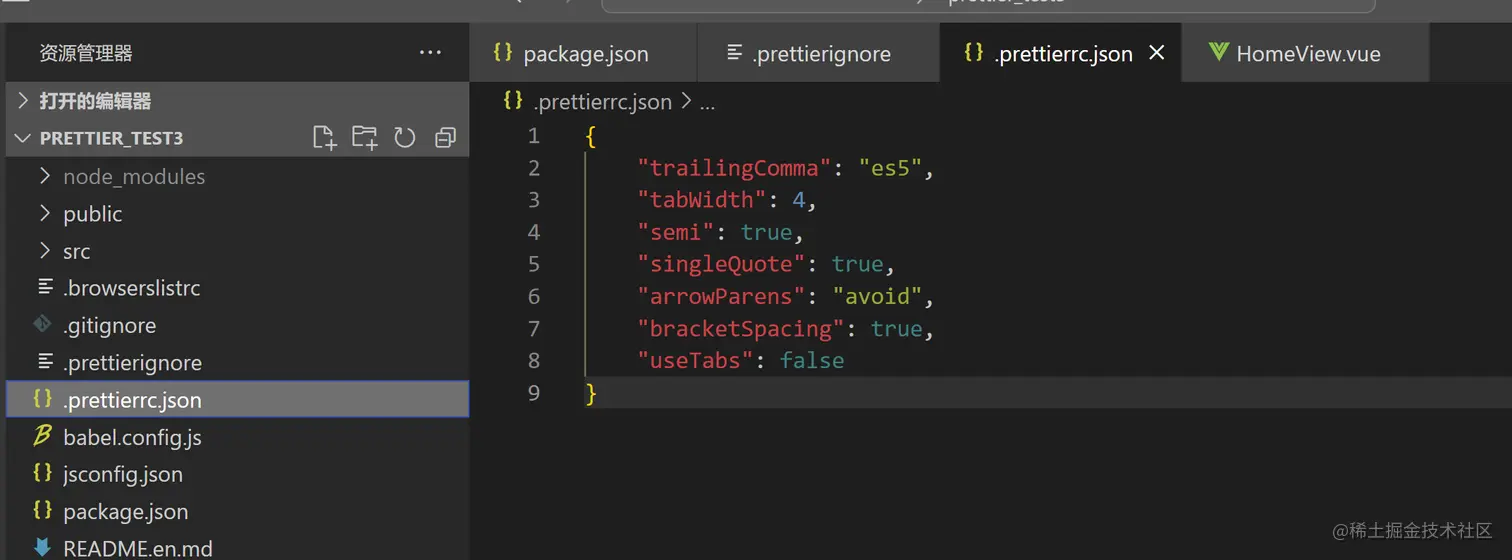Image resolution: width=1512 pixels, height=560 pixels.
Task: Switch to the package.json tab
Action: (x=585, y=54)
